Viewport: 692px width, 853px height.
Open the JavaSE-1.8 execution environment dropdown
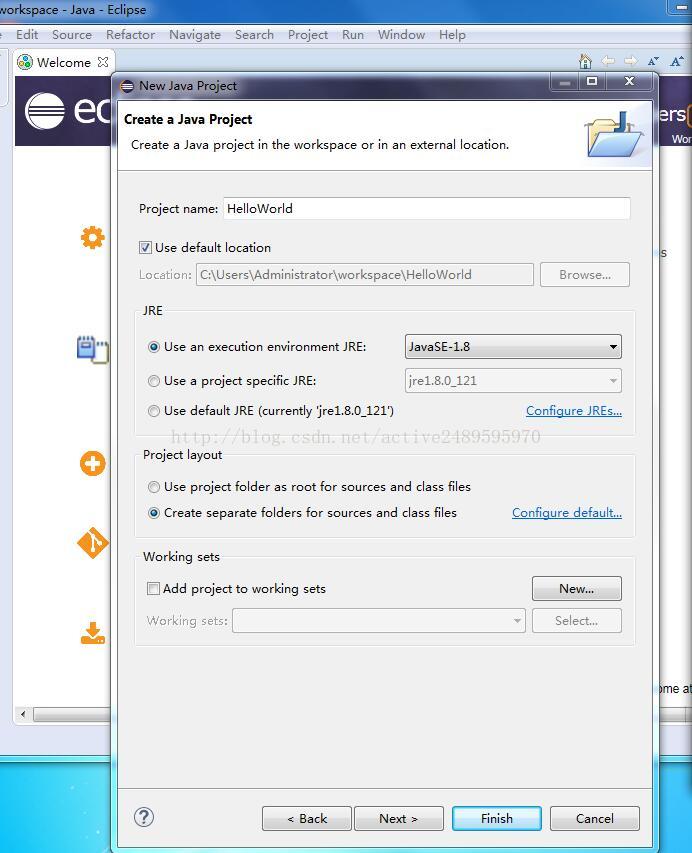pos(513,347)
